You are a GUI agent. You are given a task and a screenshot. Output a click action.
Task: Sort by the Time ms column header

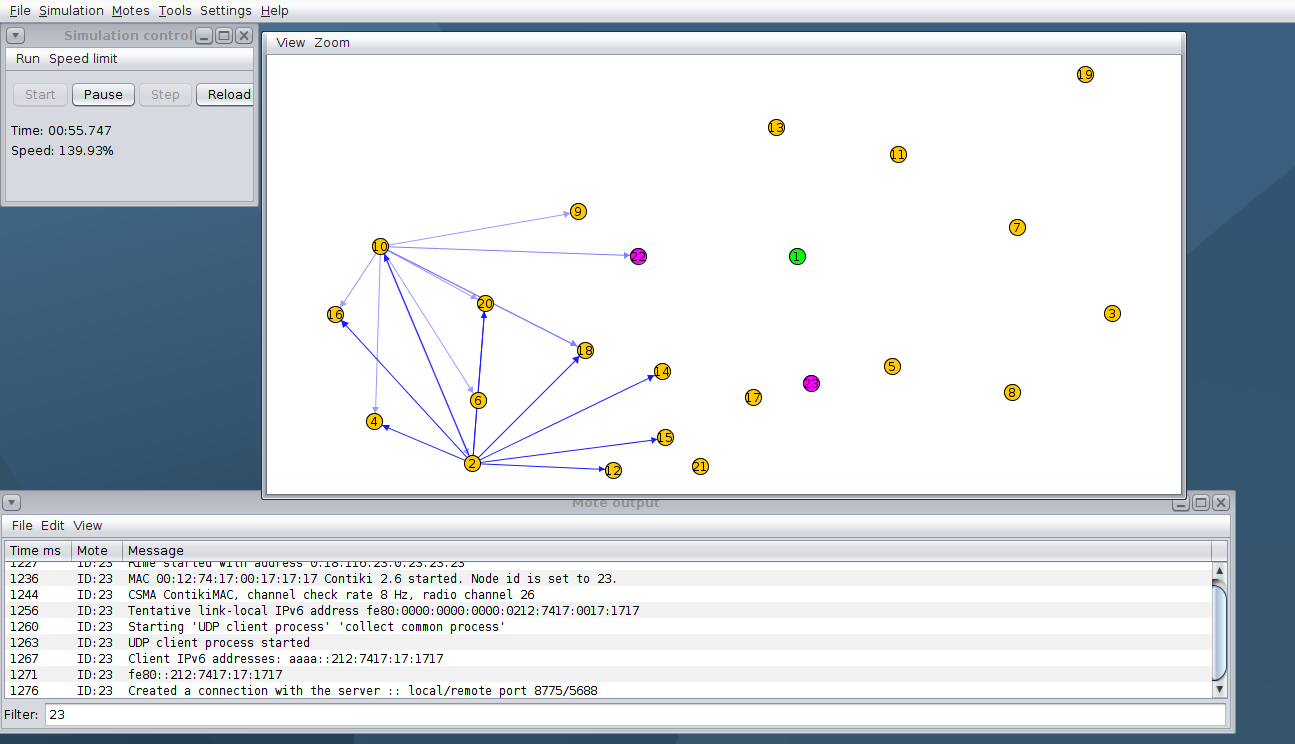[35, 551]
